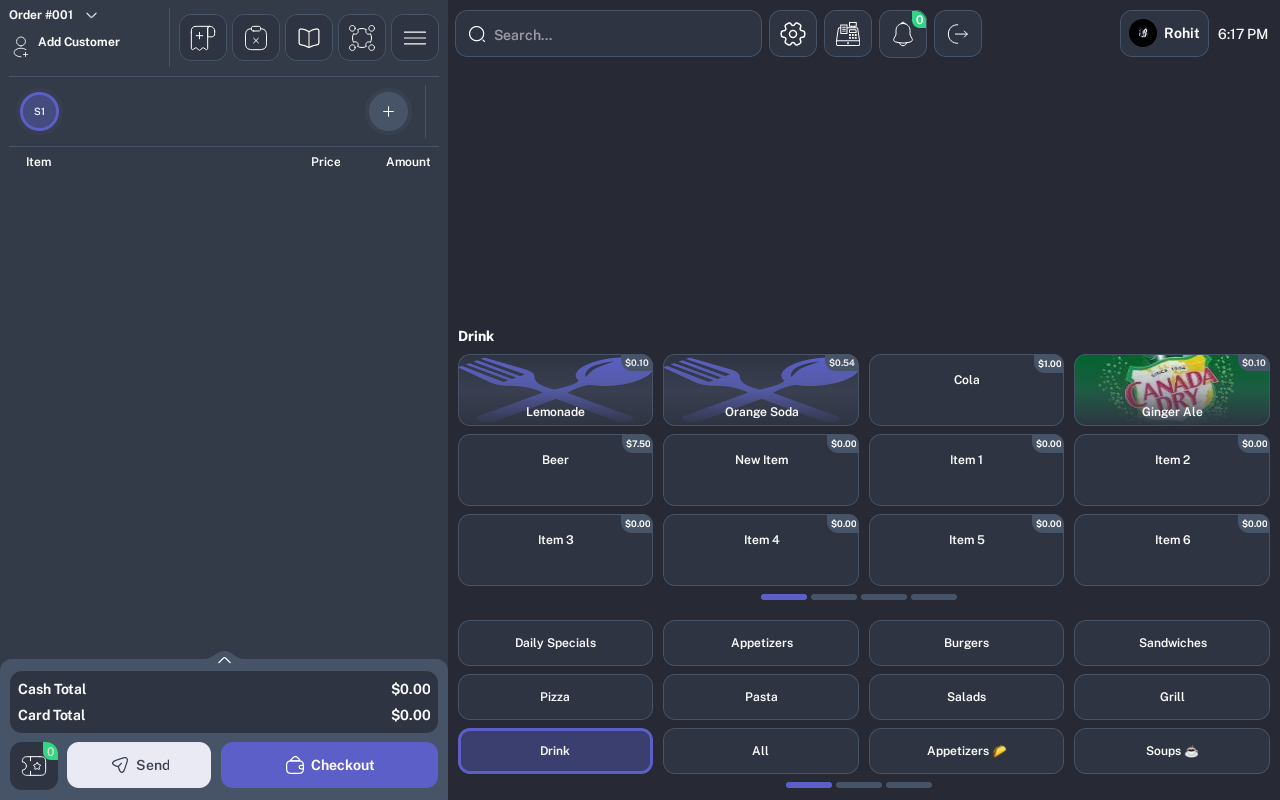Screen dimensions: 1280x800
Task: Select the Item 5 tile
Action: pos(966,550)
